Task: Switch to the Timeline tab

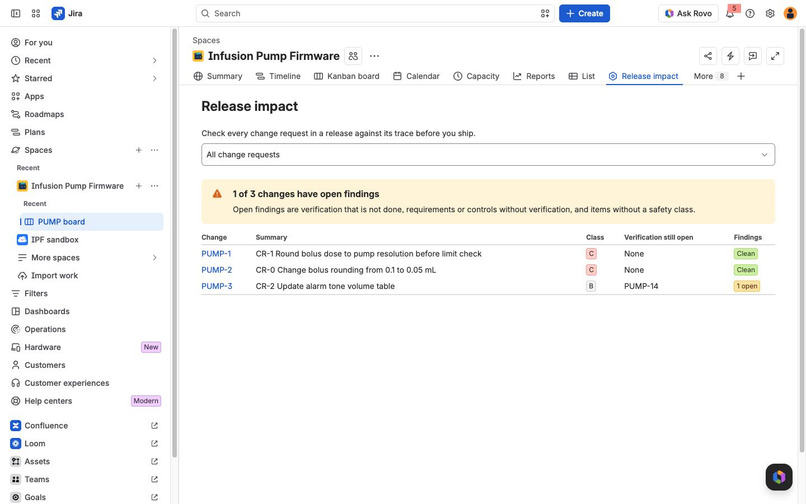Action: click(x=278, y=76)
